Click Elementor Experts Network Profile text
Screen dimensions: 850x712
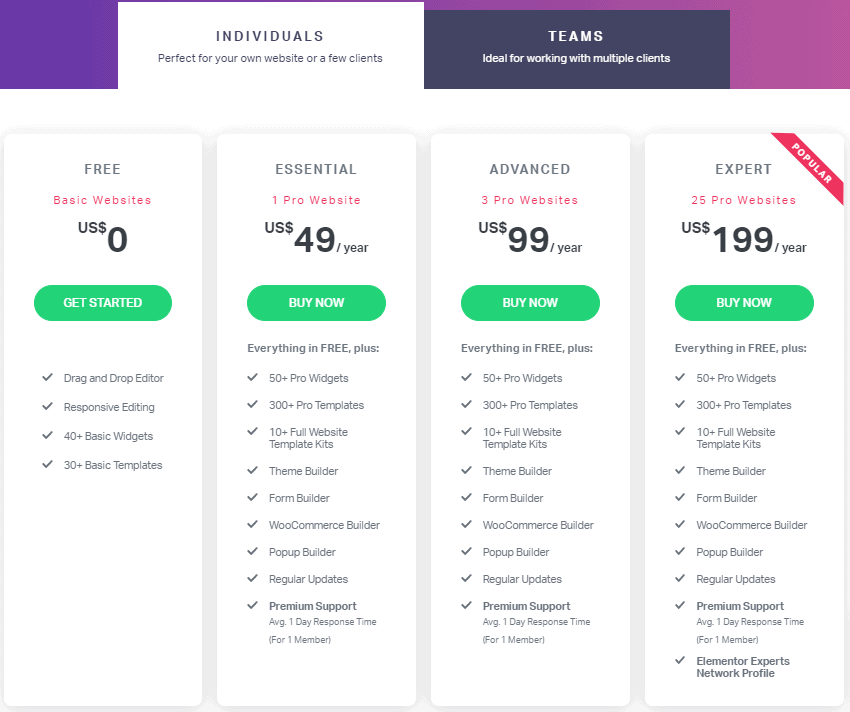[743, 667]
